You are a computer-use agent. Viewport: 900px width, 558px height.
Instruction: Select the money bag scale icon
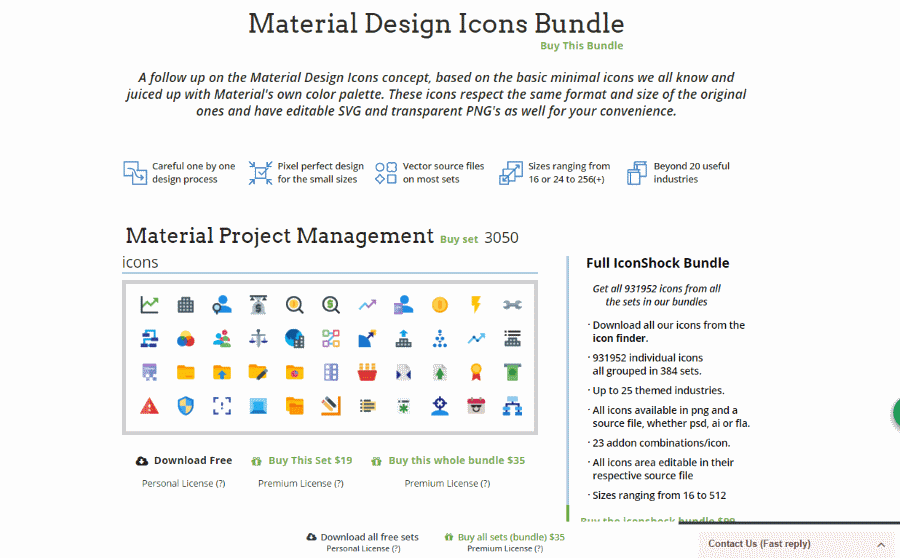(258, 305)
